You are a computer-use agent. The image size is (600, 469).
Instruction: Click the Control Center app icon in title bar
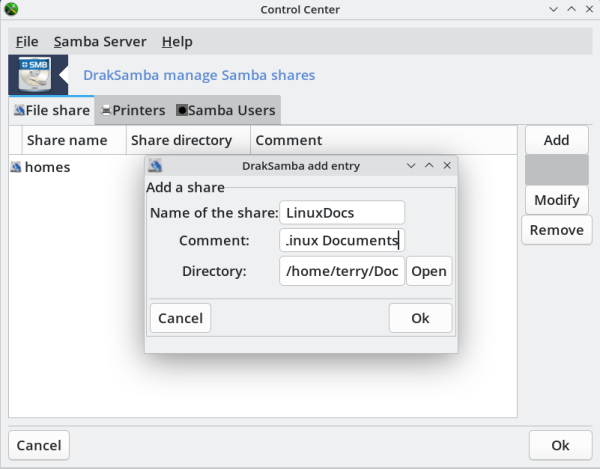pyautogui.click(x=11, y=9)
